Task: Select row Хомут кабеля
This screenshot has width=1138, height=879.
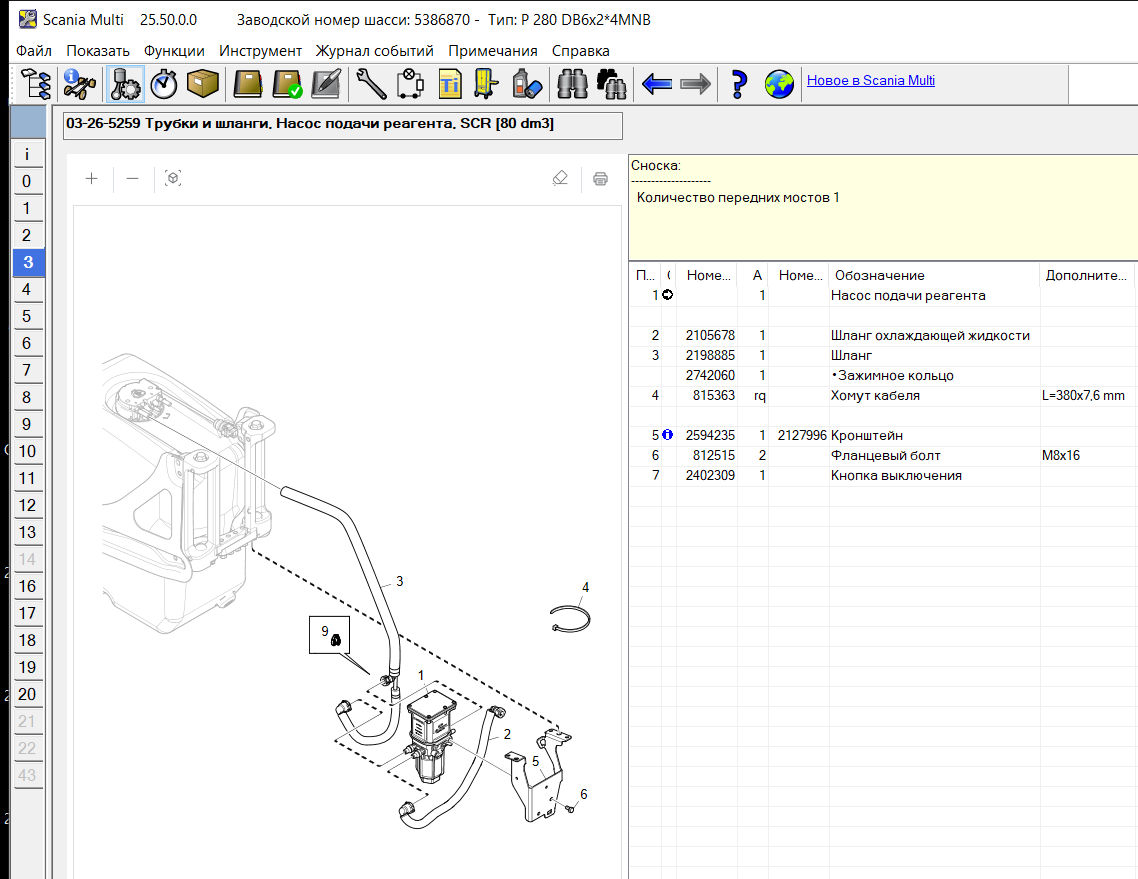Action: point(883,396)
